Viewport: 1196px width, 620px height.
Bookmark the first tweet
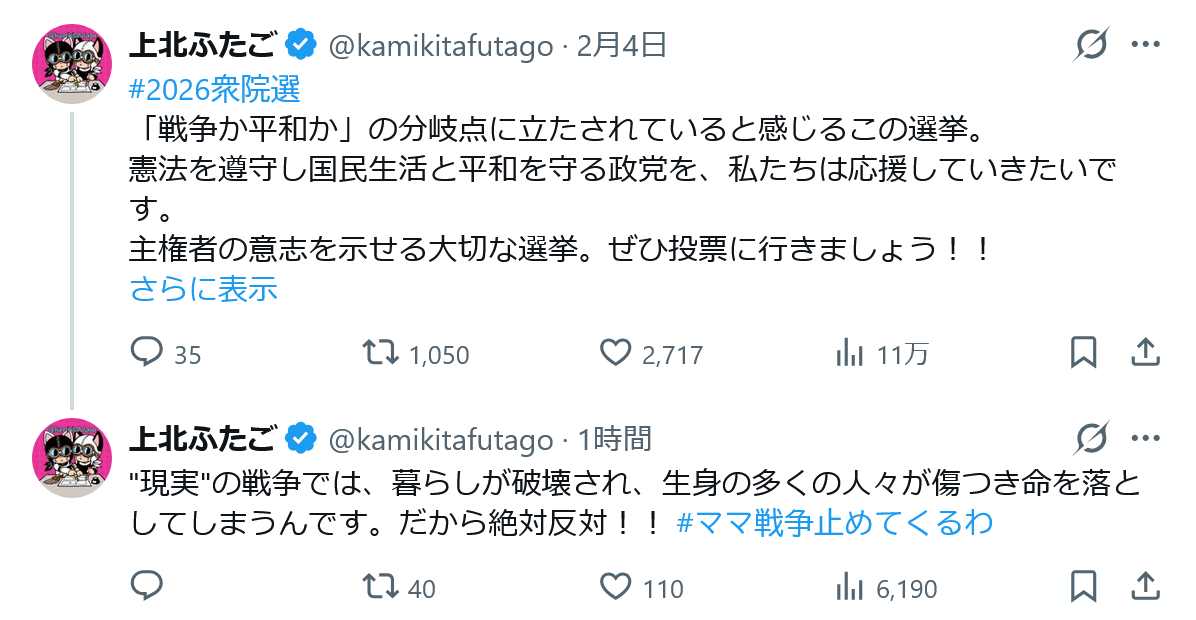[x=1084, y=352]
